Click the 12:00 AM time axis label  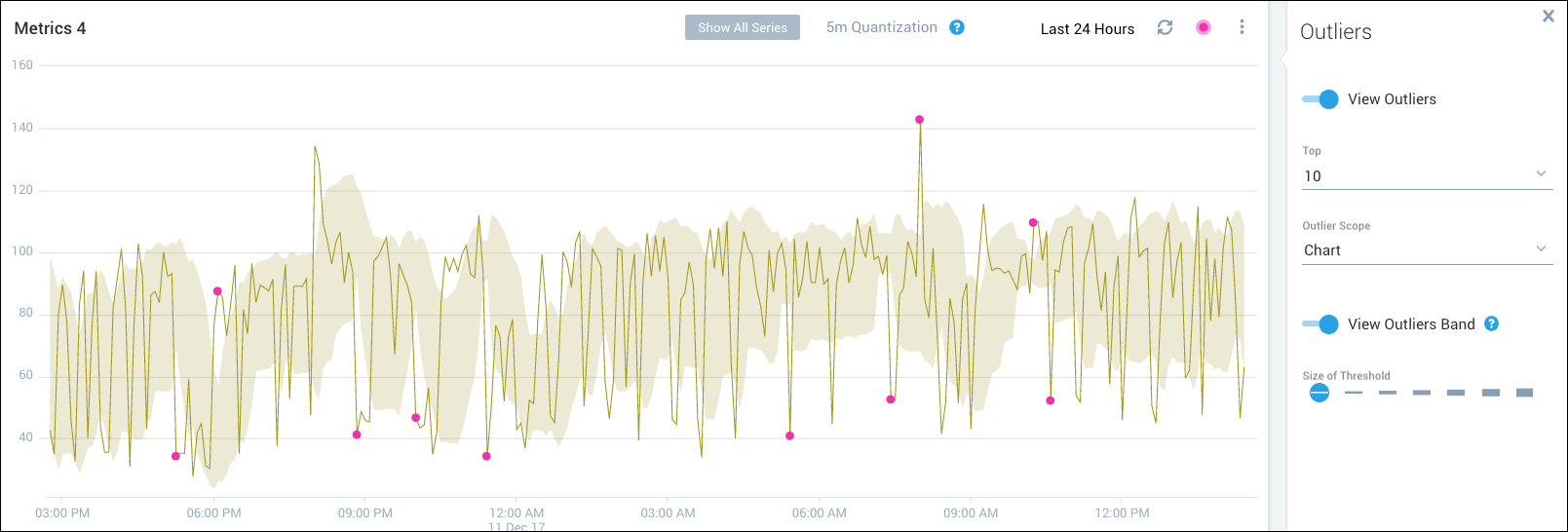516,513
